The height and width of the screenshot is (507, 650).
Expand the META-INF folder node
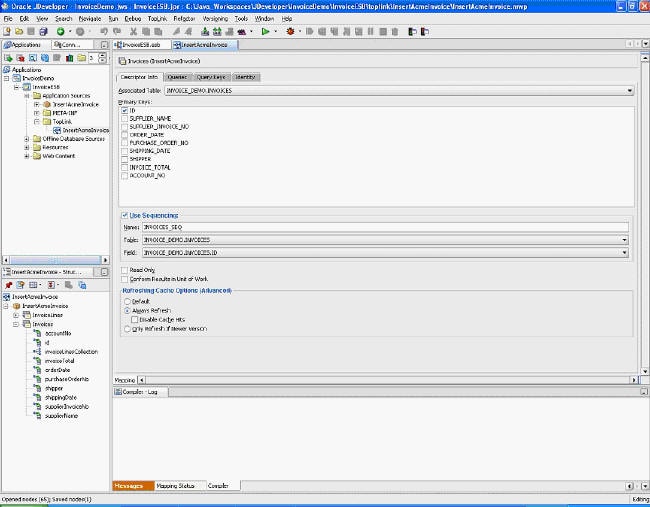tap(37, 113)
